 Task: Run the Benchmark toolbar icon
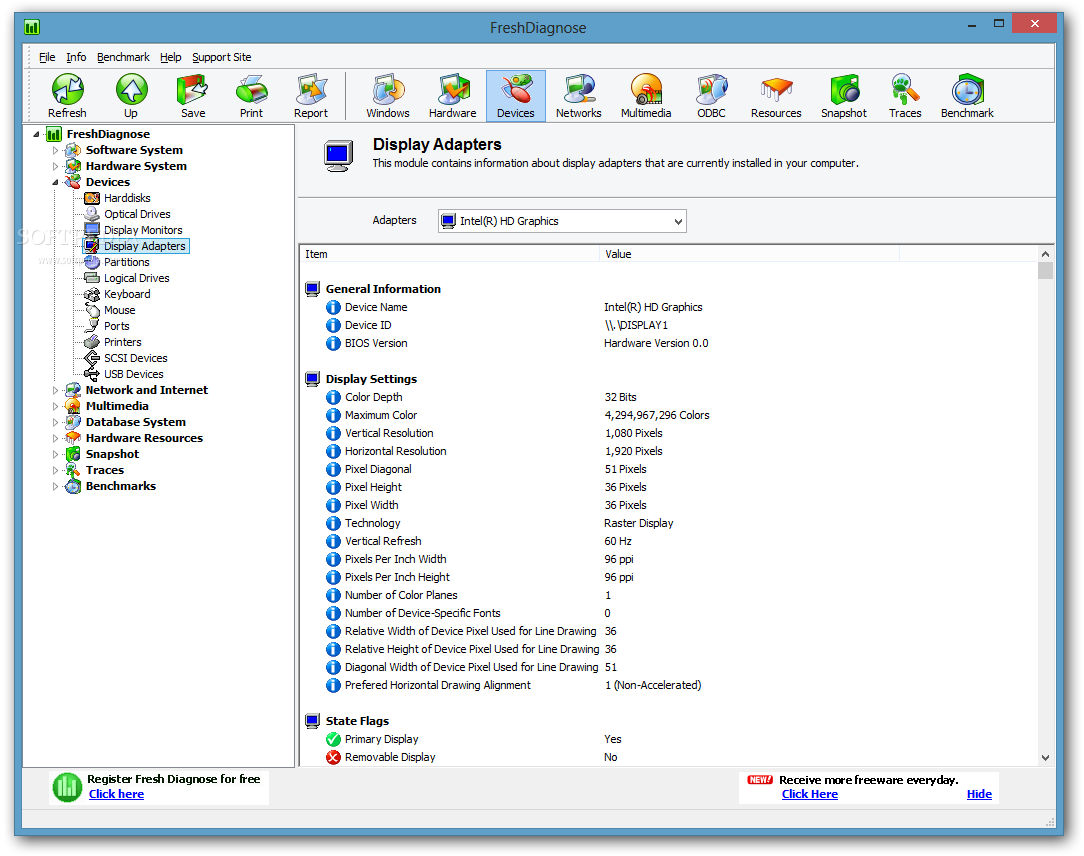click(967, 96)
